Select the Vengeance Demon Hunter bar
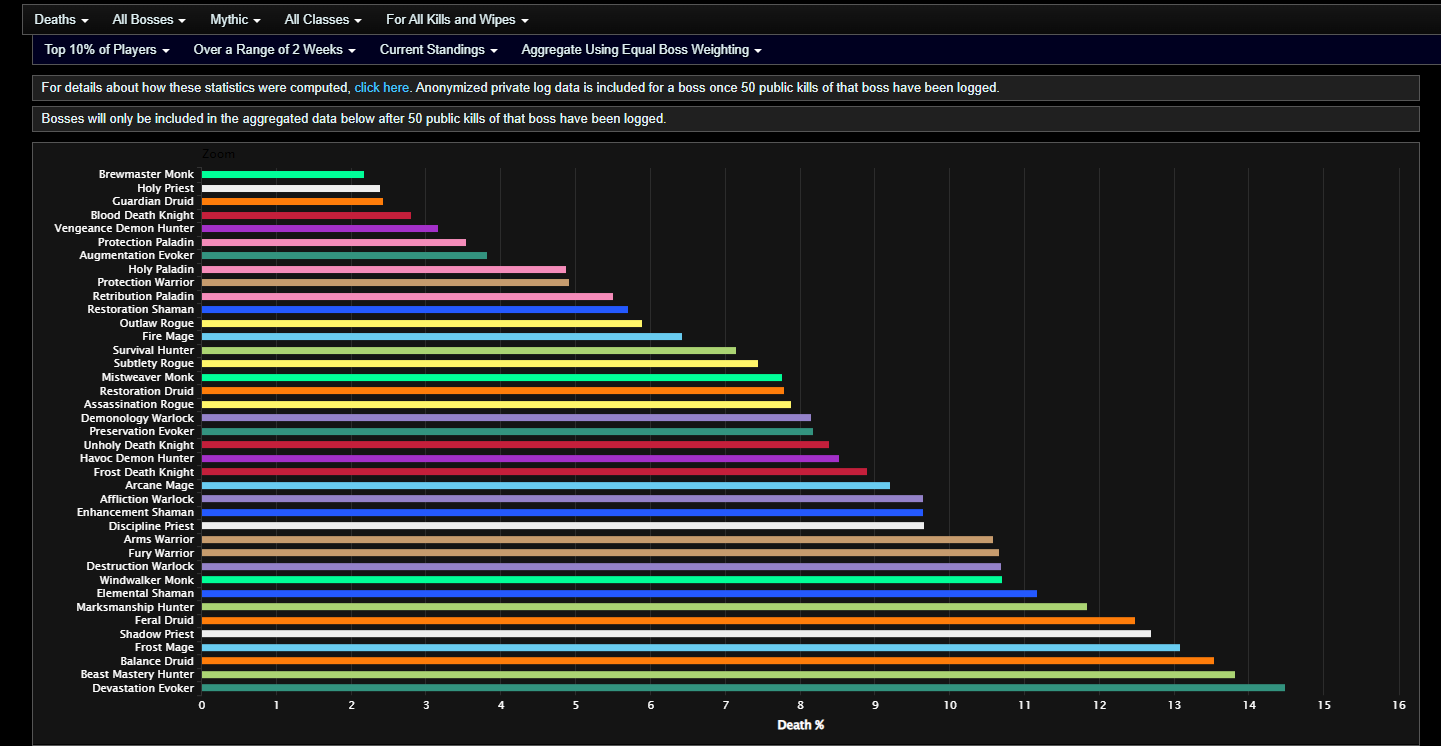1441x746 pixels. pyautogui.click(x=320, y=229)
